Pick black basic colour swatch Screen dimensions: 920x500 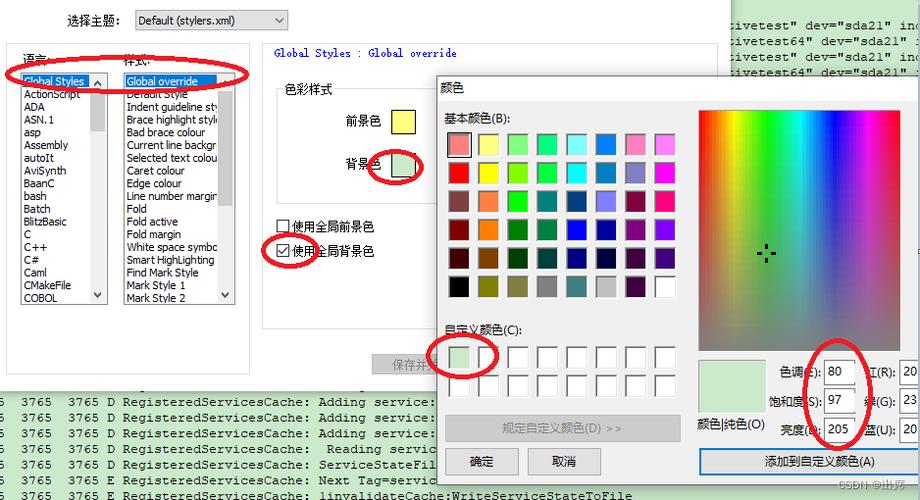[459, 287]
